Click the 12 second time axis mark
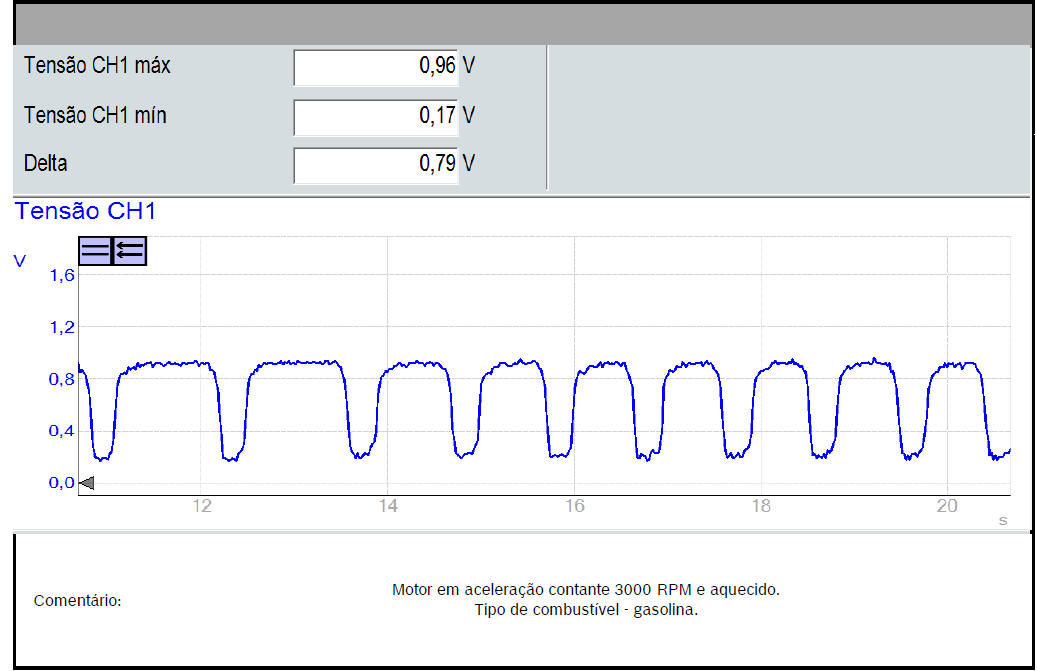This screenshot has height=671, width=1037. pos(202,507)
